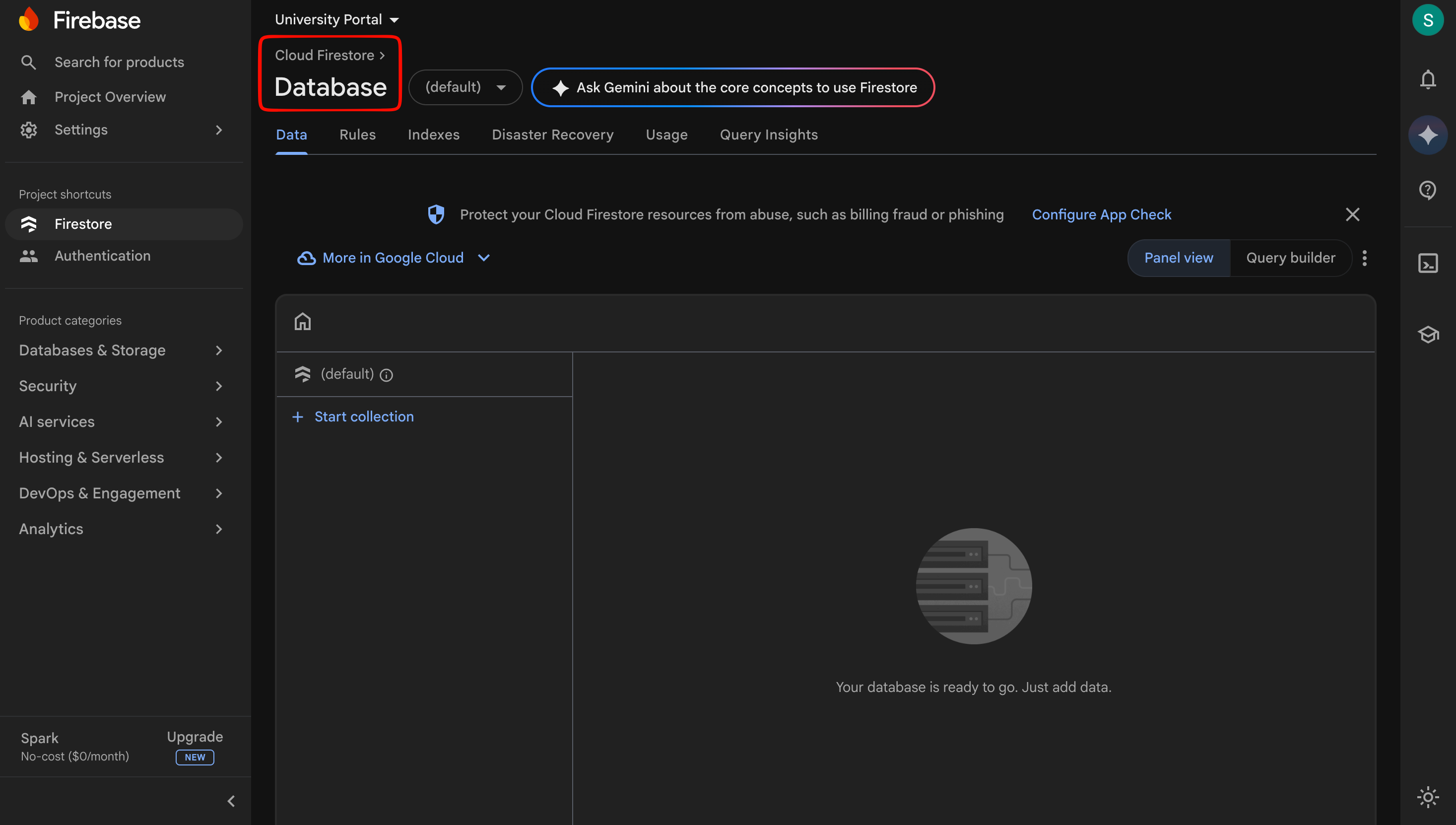The height and width of the screenshot is (825, 1456).
Task: Open Gemini assistant sparkle button
Action: 1428,135
